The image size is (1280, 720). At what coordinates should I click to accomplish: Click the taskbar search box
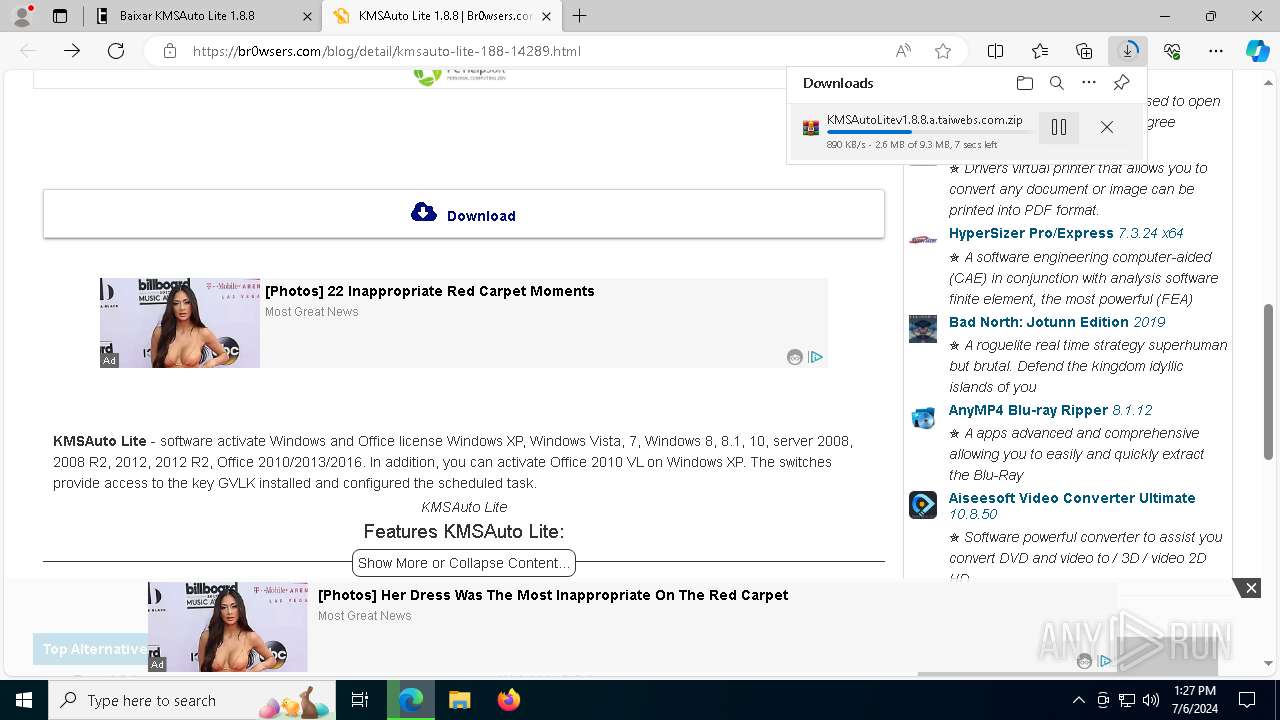(194, 700)
